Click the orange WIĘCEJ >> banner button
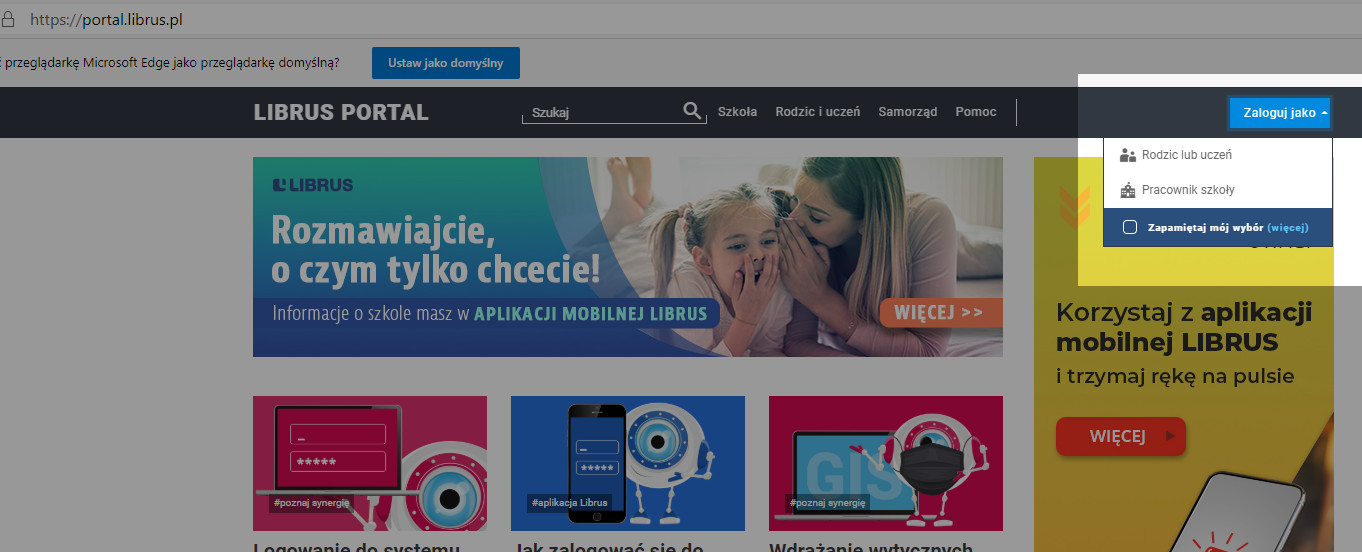Screen dimensions: 1362x552 pyautogui.click(x=940, y=312)
